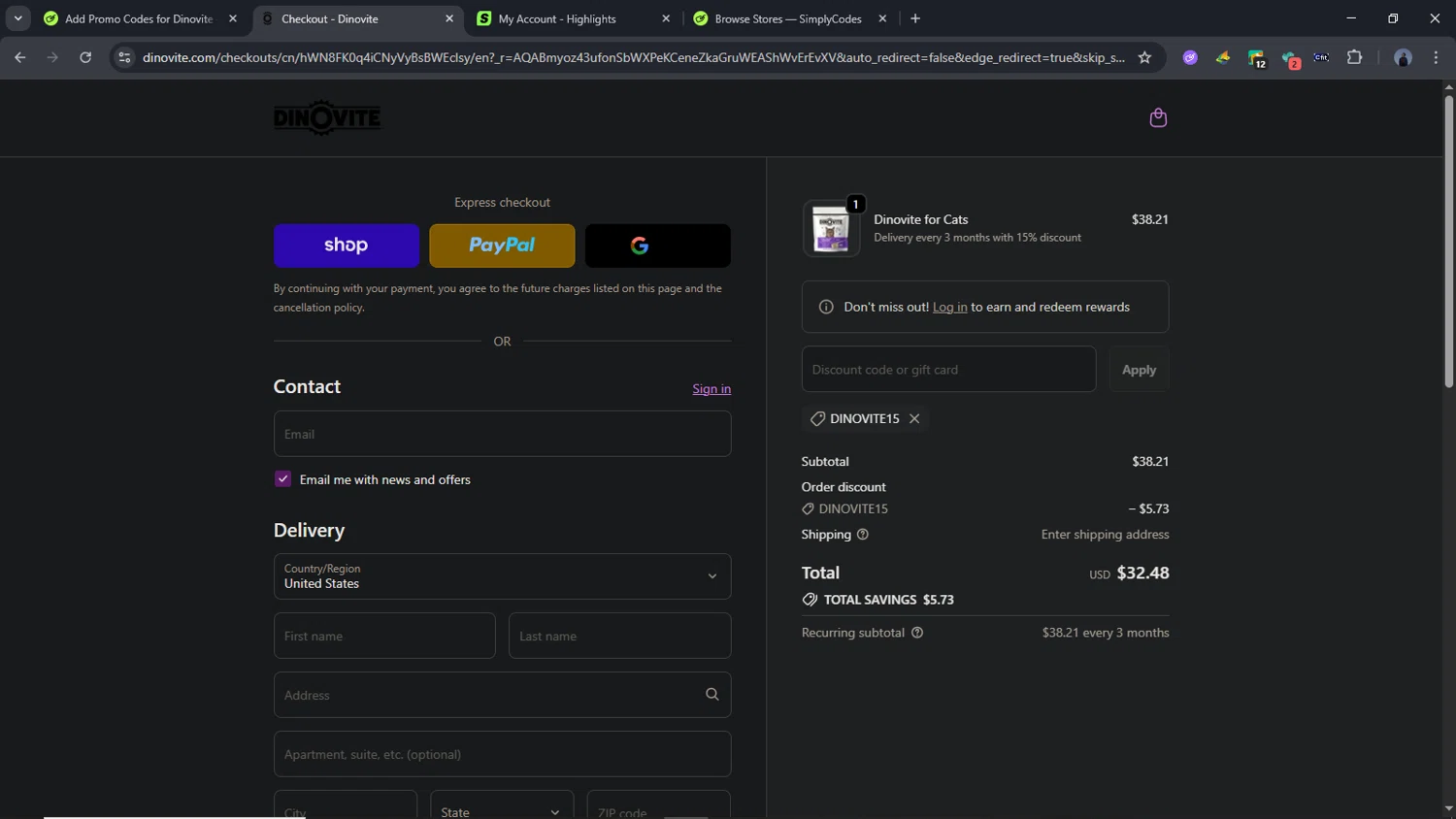Click the shipping info question icon
The height and width of the screenshot is (819, 1456).
pos(862,535)
